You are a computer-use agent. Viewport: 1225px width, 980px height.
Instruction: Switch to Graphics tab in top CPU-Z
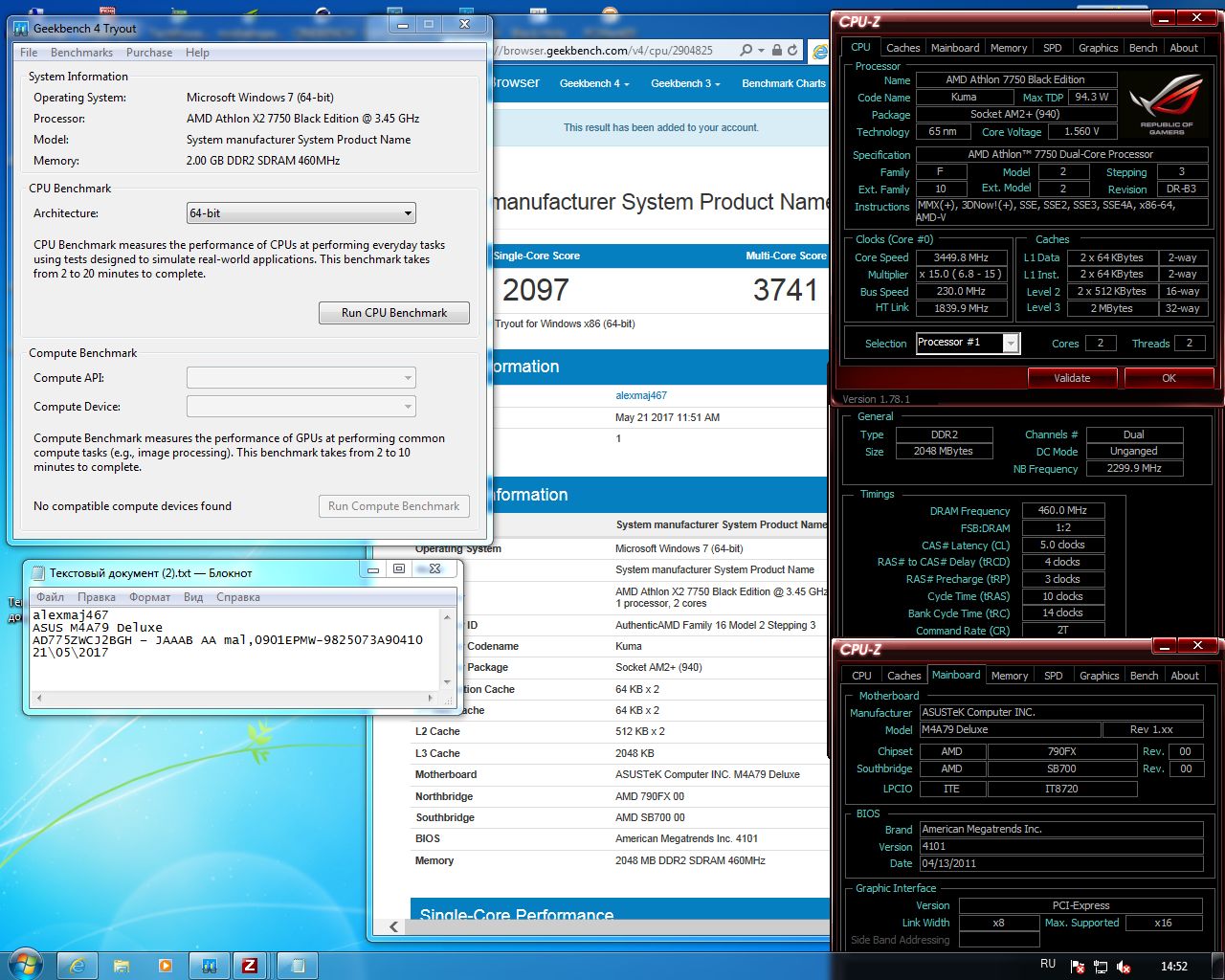click(x=1098, y=48)
